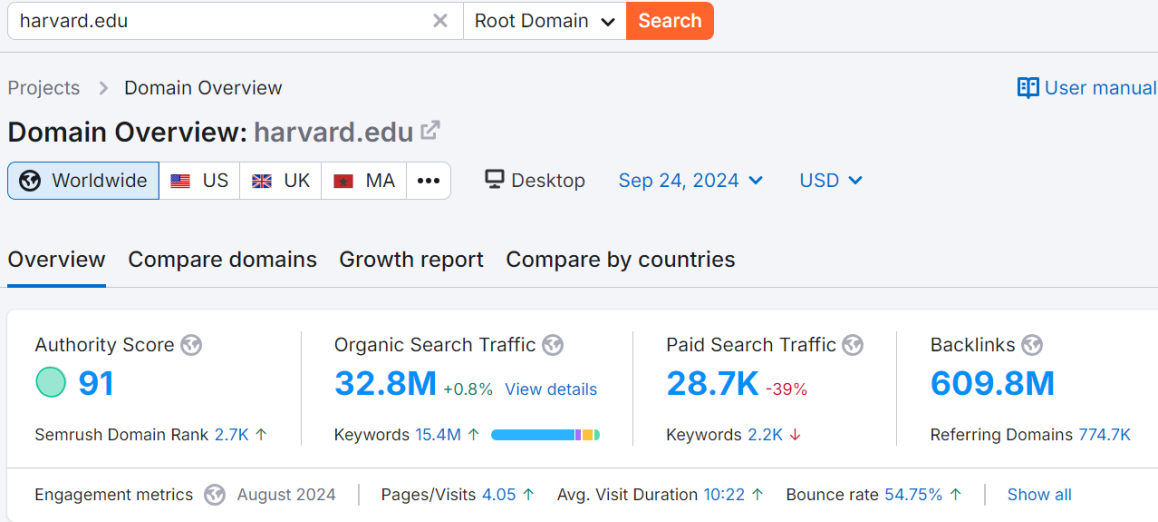Screen dimensions: 1158x522
Task: Open the USD currency dropdown
Action: [x=831, y=180]
